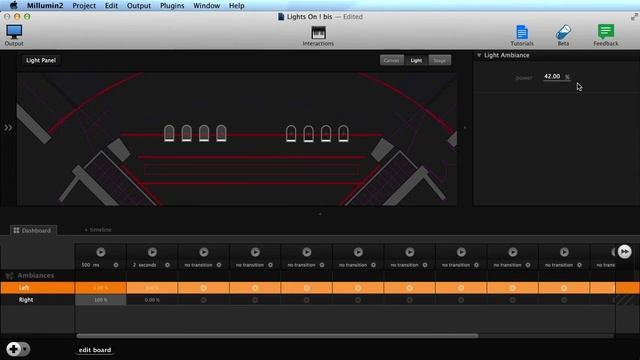Toggle the Right ambiance circle in fourth column
Image resolution: width=640 pixels, height=360 pixels.
click(x=255, y=300)
